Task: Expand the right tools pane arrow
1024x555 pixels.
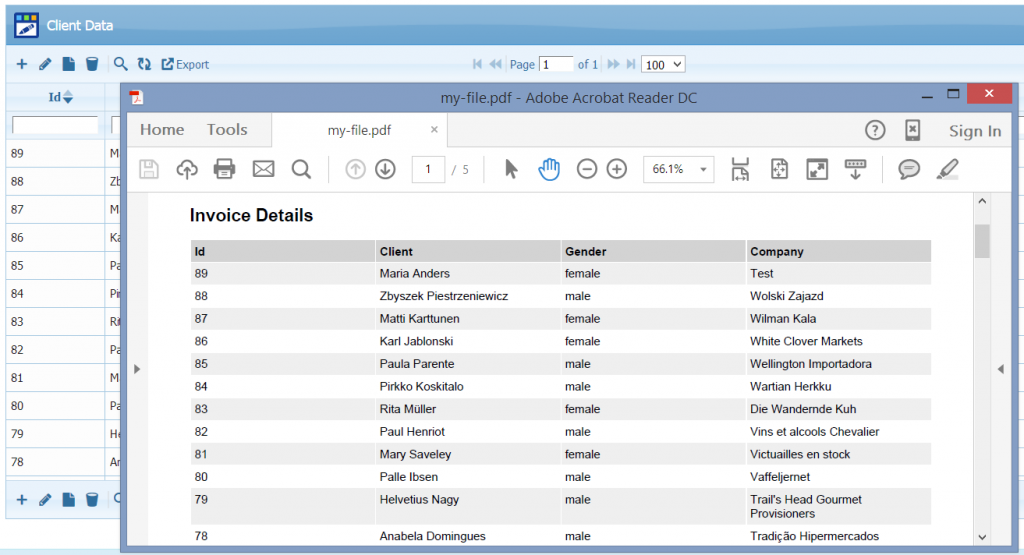Action: pyautogui.click(x=1000, y=369)
